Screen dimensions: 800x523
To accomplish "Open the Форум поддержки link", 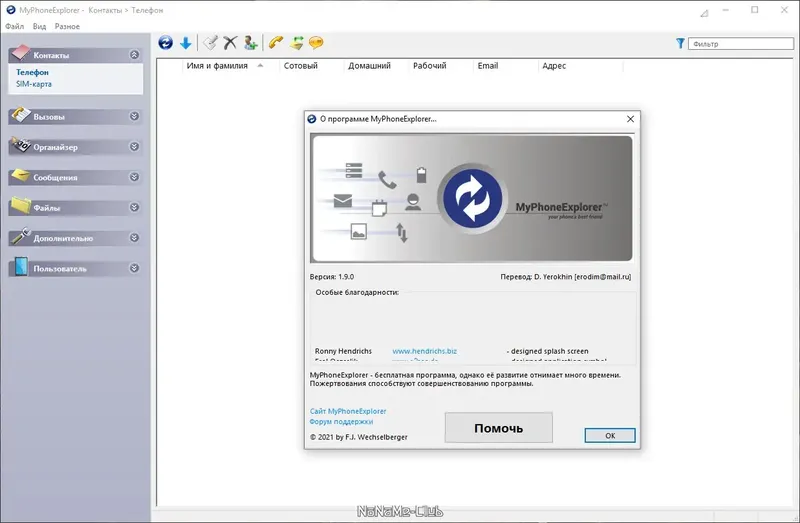I will coord(341,422).
